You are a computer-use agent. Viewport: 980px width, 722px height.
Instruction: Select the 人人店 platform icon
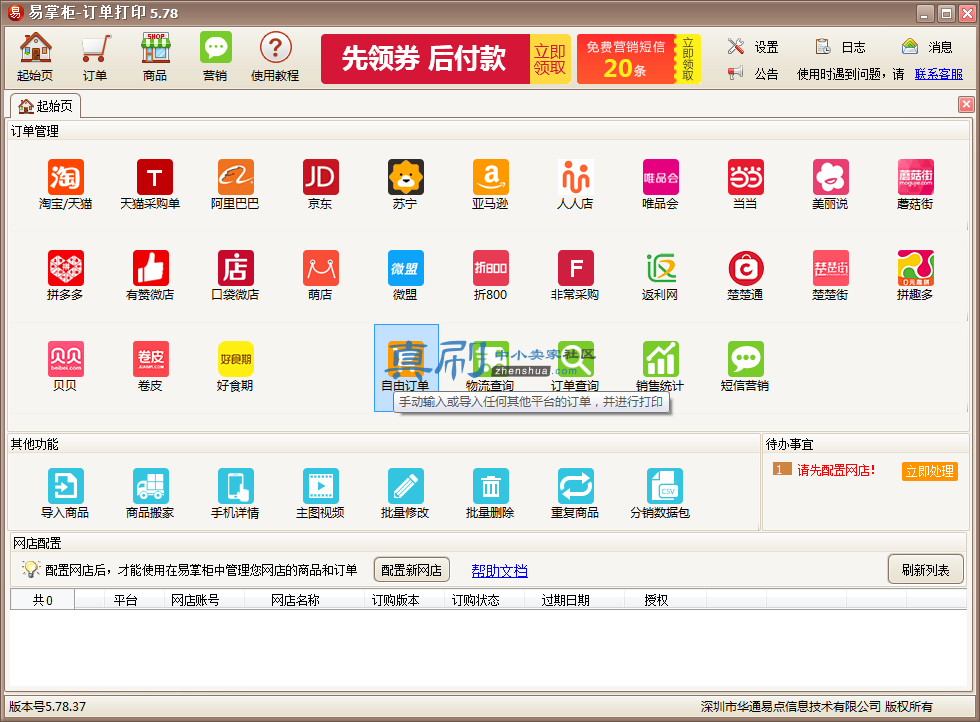pyautogui.click(x=575, y=184)
